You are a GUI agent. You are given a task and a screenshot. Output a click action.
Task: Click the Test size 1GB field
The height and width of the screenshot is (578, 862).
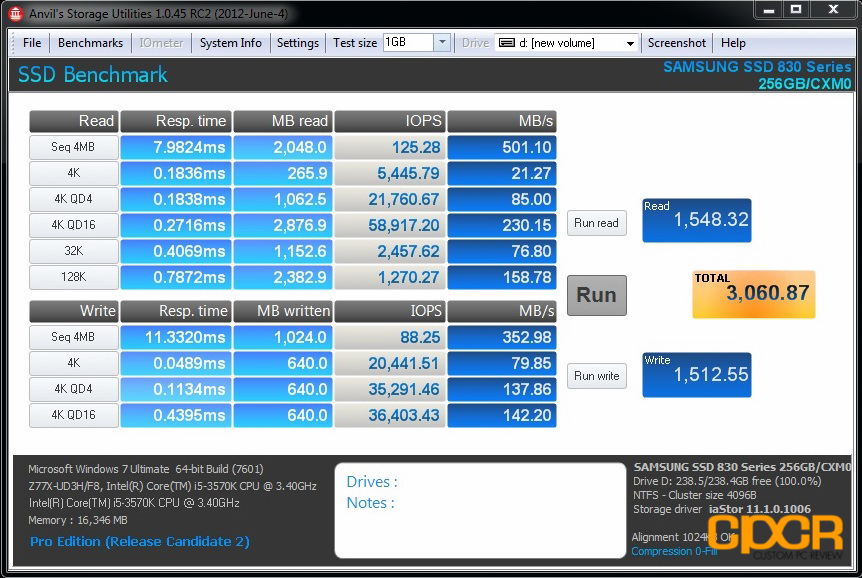[x=408, y=42]
